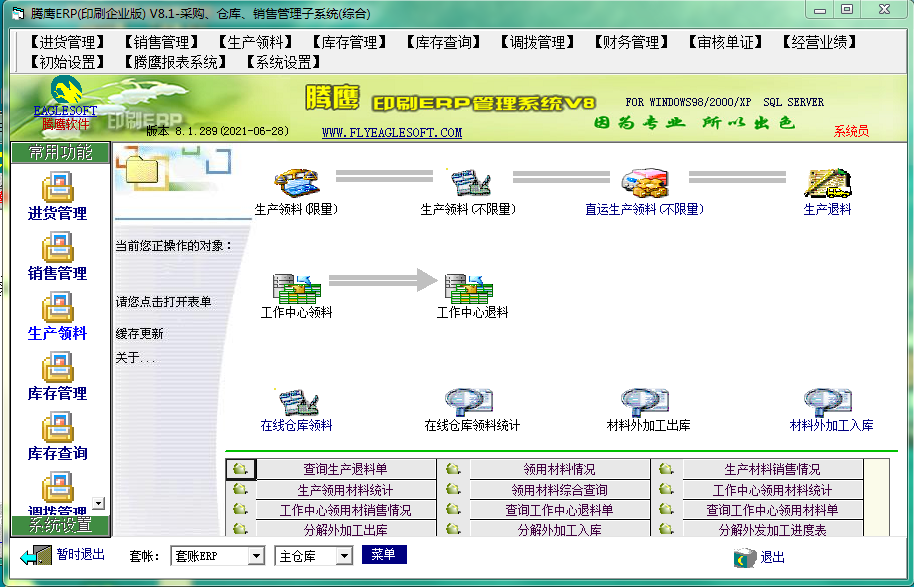The width and height of the screenshot is (914, 587).
Task: Open the 【经营业绩】 menu
Action: tap(819, 42)
